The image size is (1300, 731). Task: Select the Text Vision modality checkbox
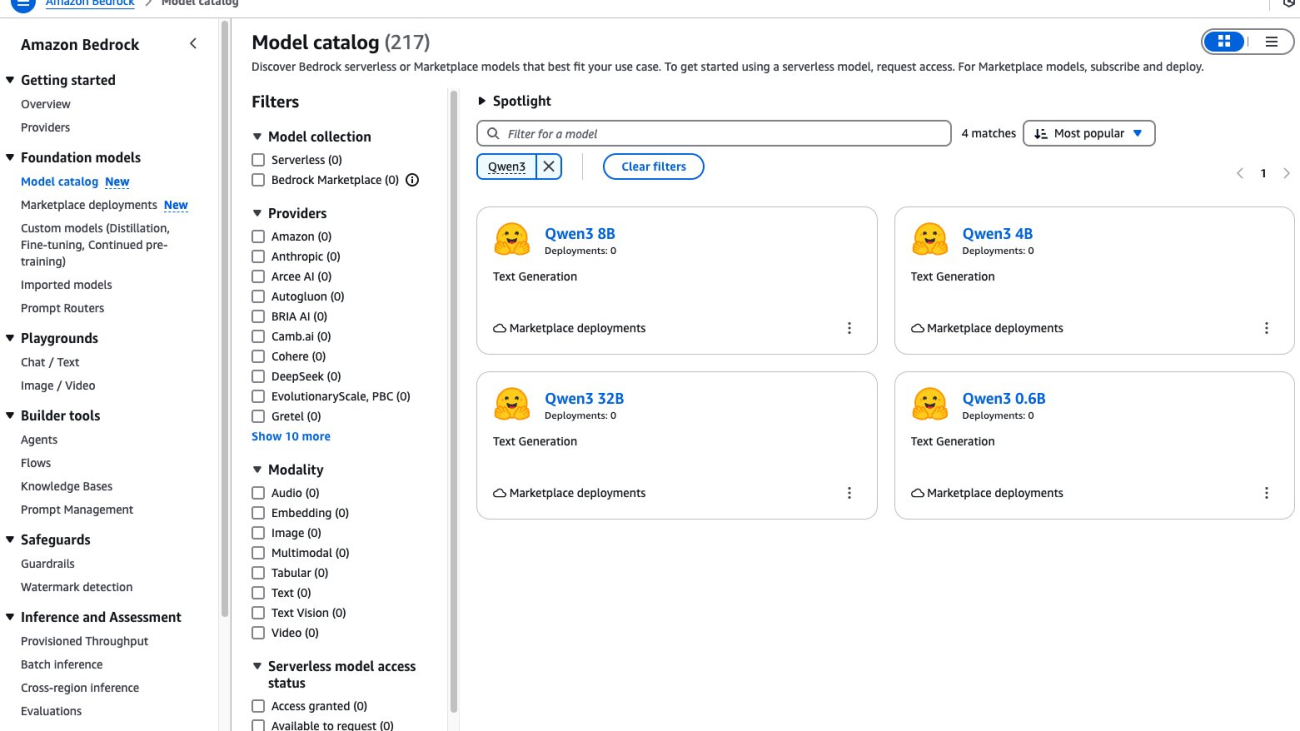point(258,613)
